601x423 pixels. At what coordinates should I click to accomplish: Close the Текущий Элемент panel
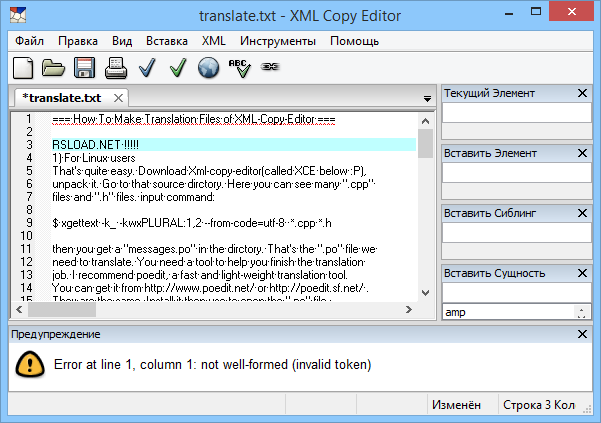[x=582, y=93]
